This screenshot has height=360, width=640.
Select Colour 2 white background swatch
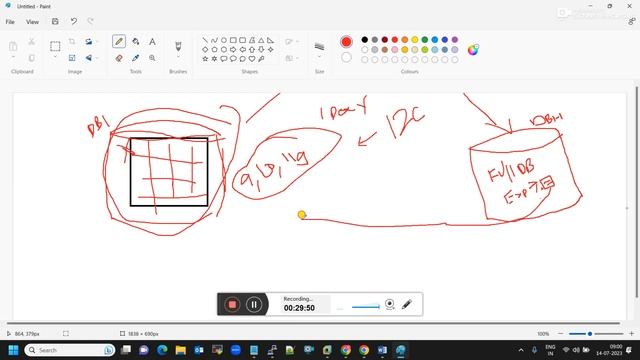tap(346, 58)
